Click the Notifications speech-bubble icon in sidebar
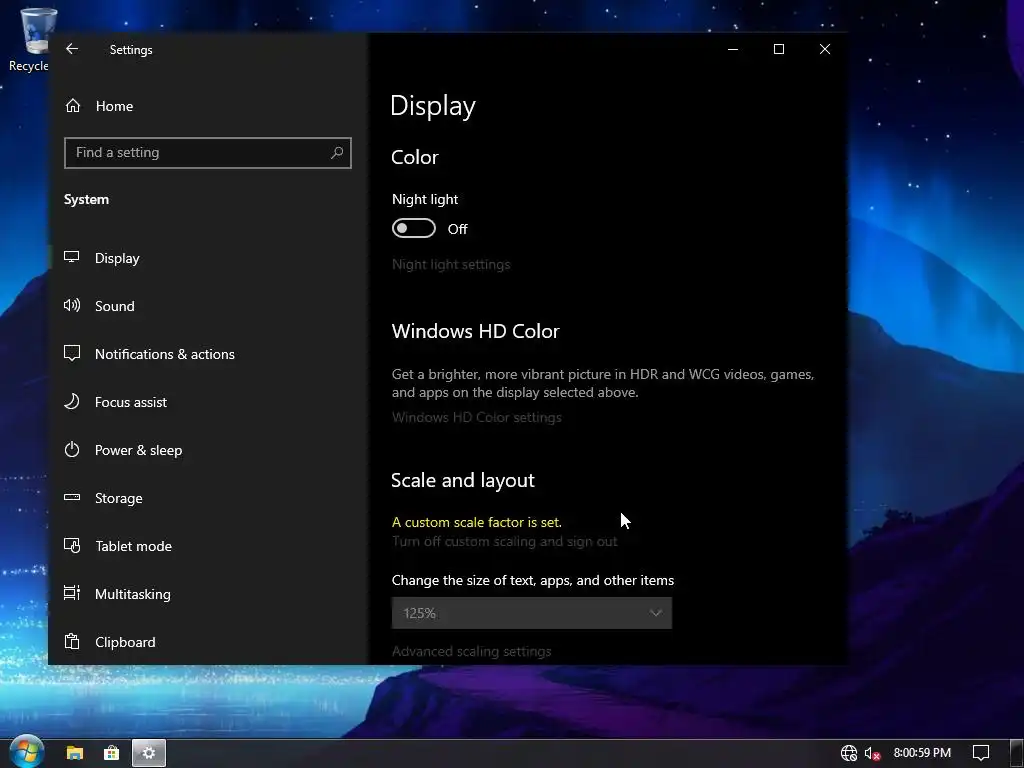 pos(72,353)
